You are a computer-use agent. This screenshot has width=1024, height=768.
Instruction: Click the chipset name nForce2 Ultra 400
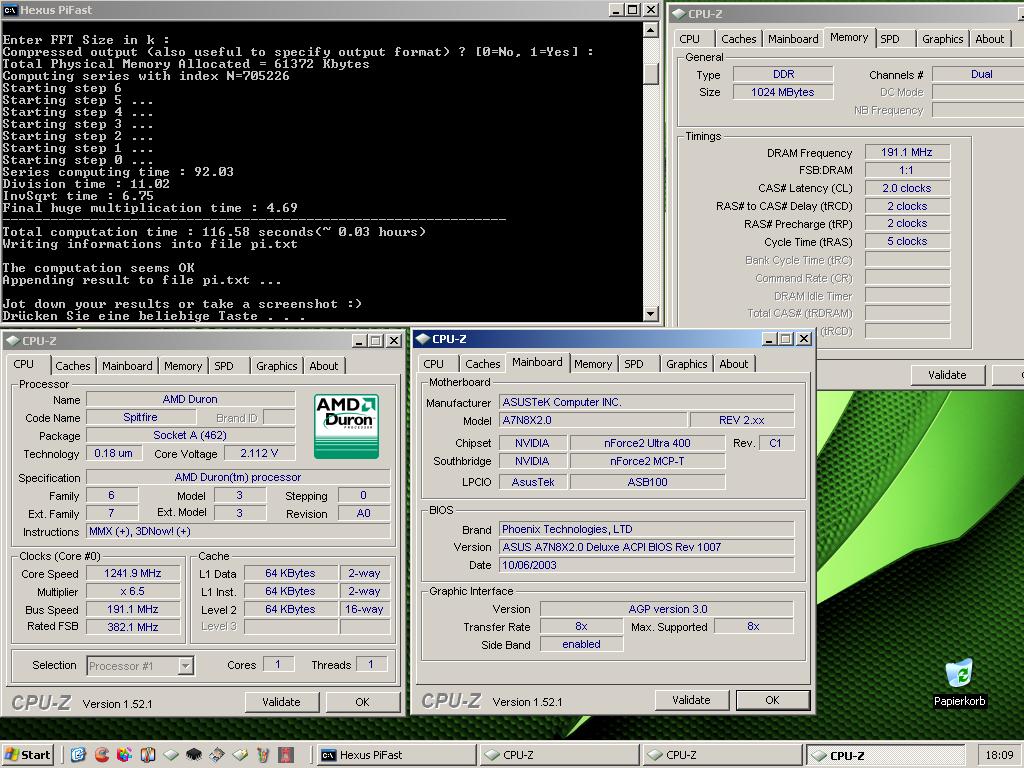[x=647, y=443]
